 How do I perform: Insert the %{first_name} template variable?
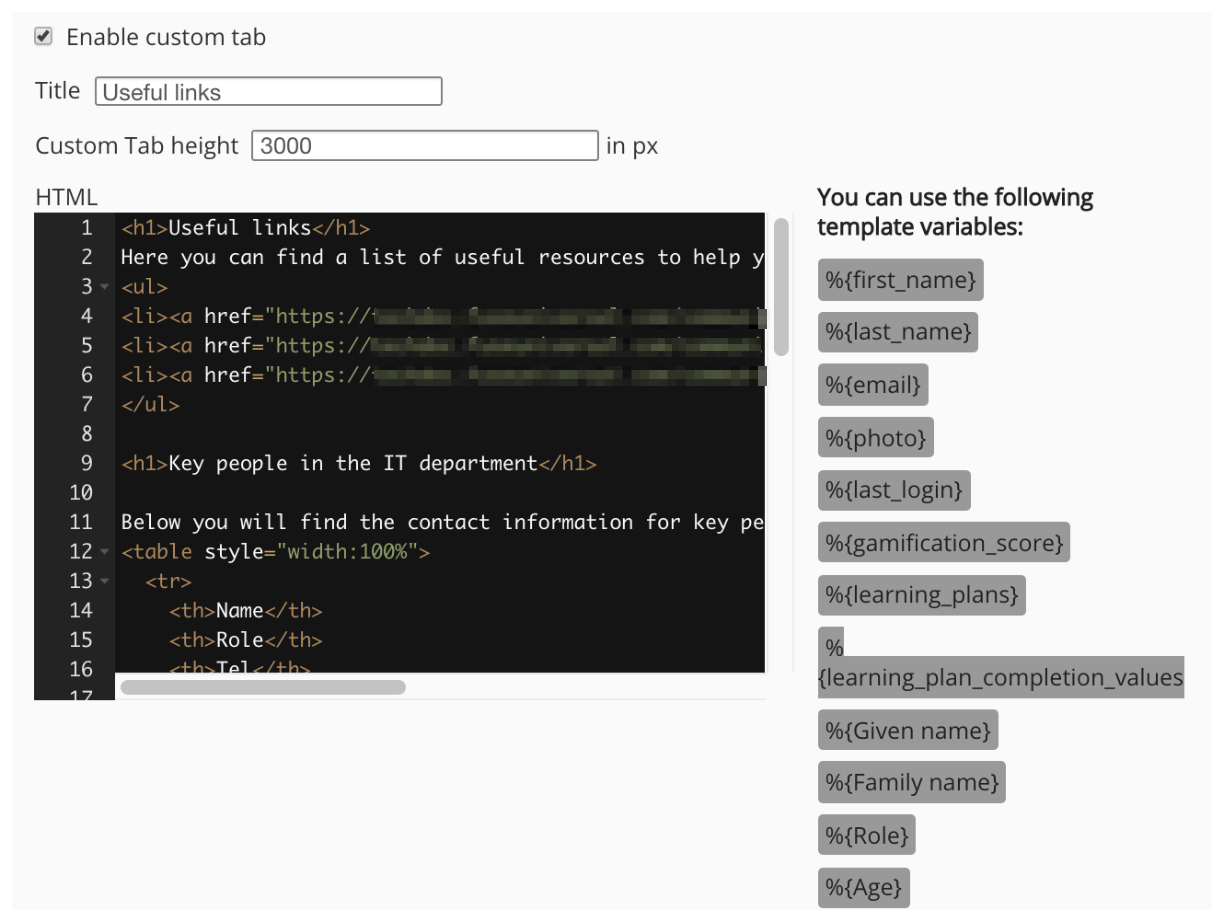899,280
